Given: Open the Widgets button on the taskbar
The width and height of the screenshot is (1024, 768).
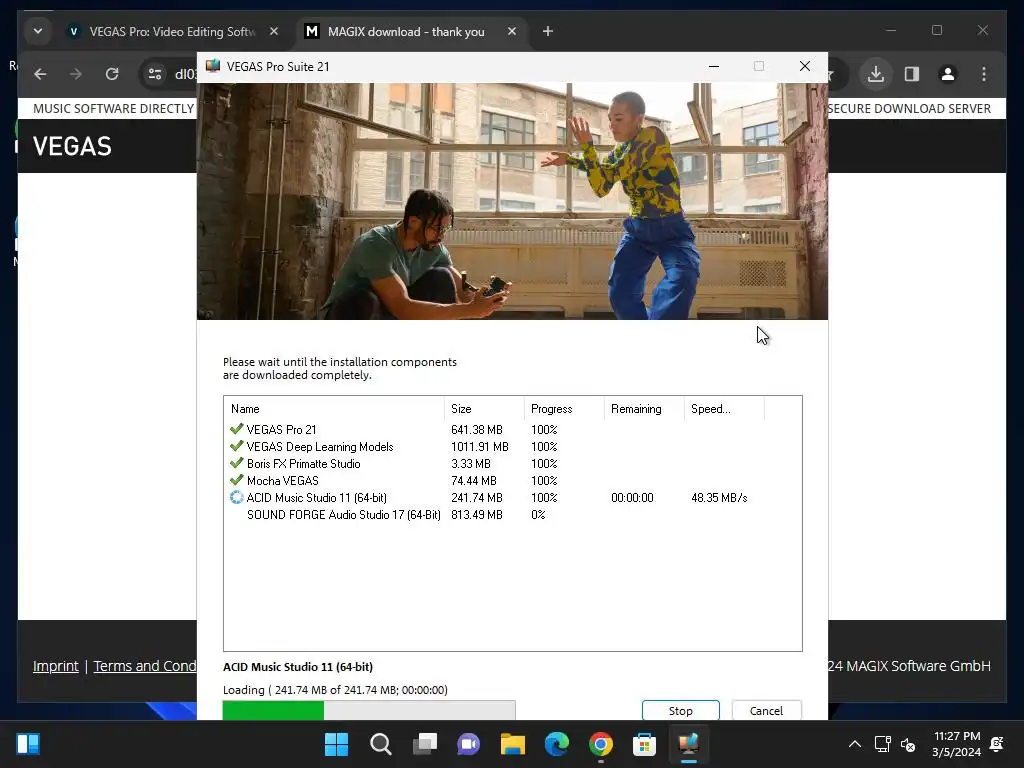Looking at the screenshot, I should pos(28,744).
